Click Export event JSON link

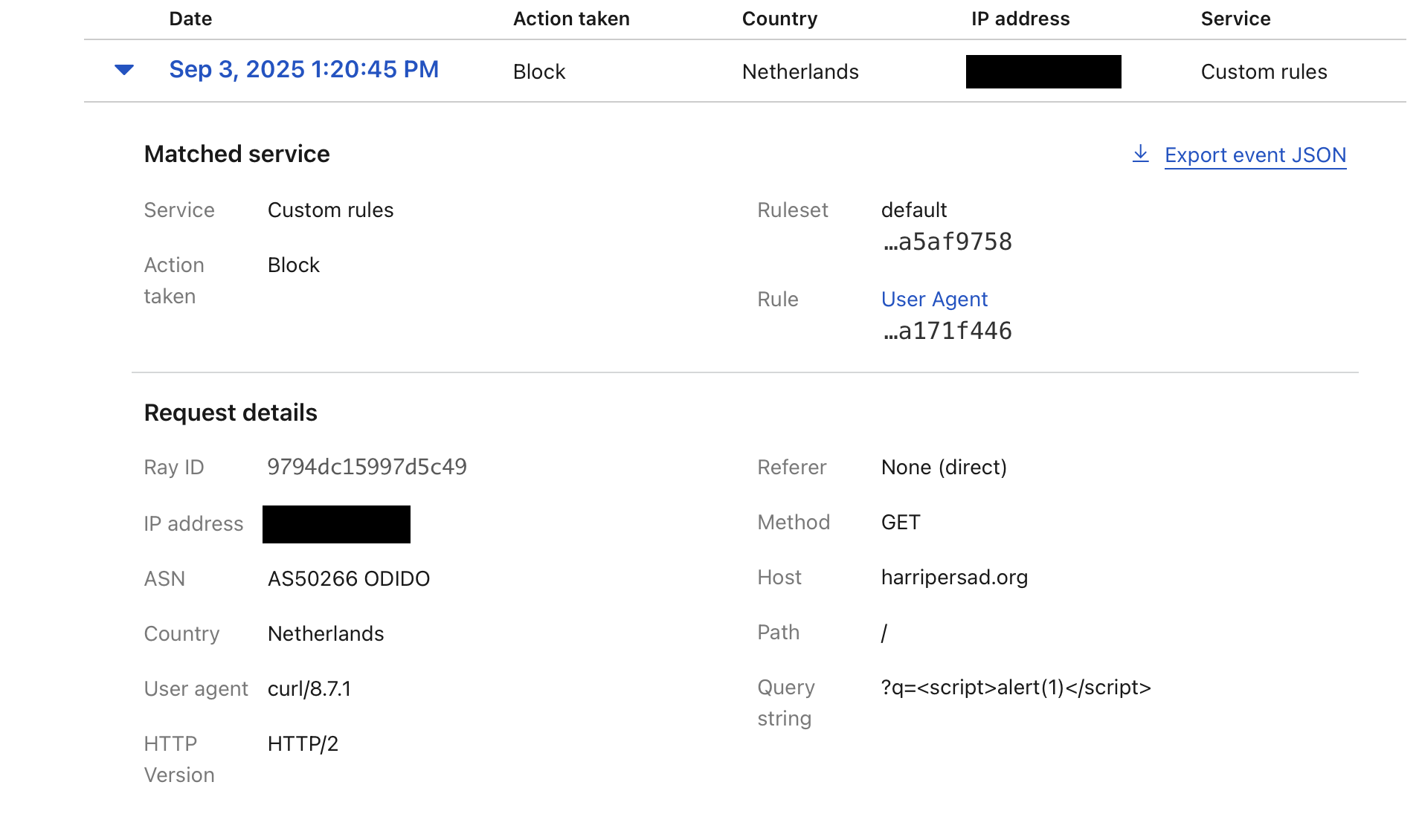[1255, 155]
